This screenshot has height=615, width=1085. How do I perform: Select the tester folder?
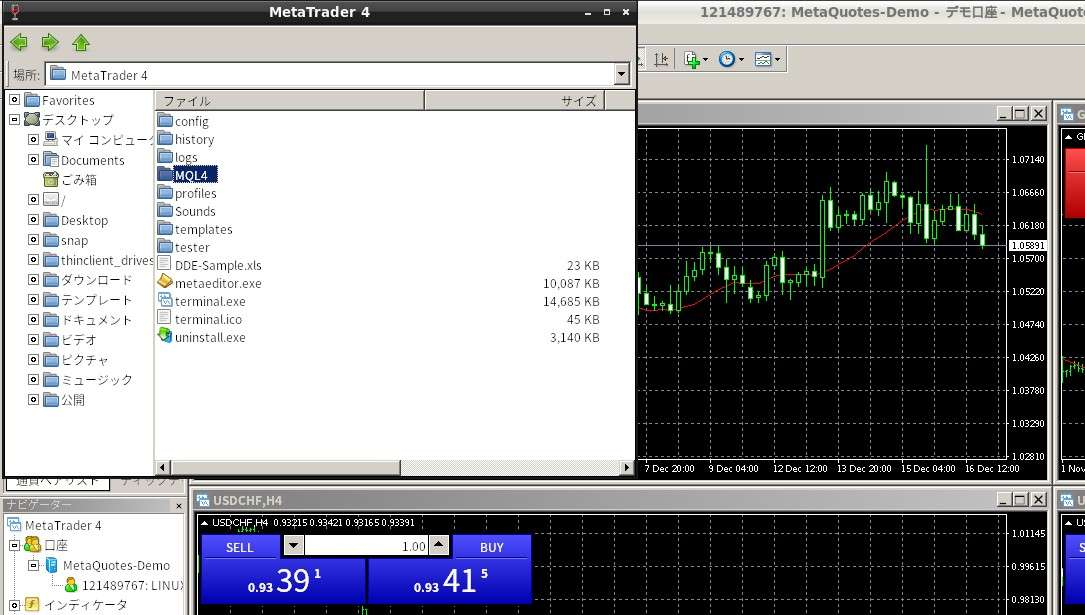coord(192,247)
